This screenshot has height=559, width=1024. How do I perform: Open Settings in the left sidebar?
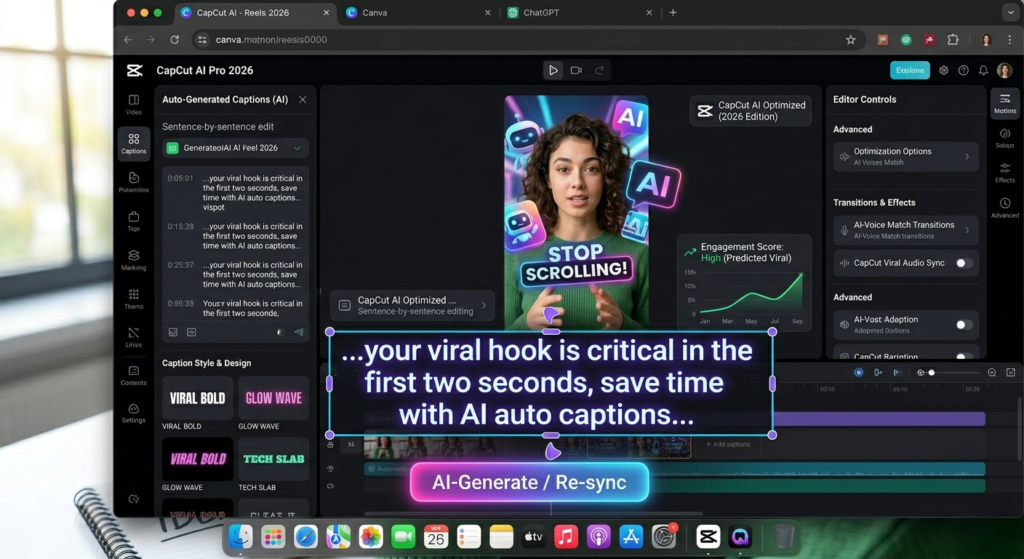134,413
